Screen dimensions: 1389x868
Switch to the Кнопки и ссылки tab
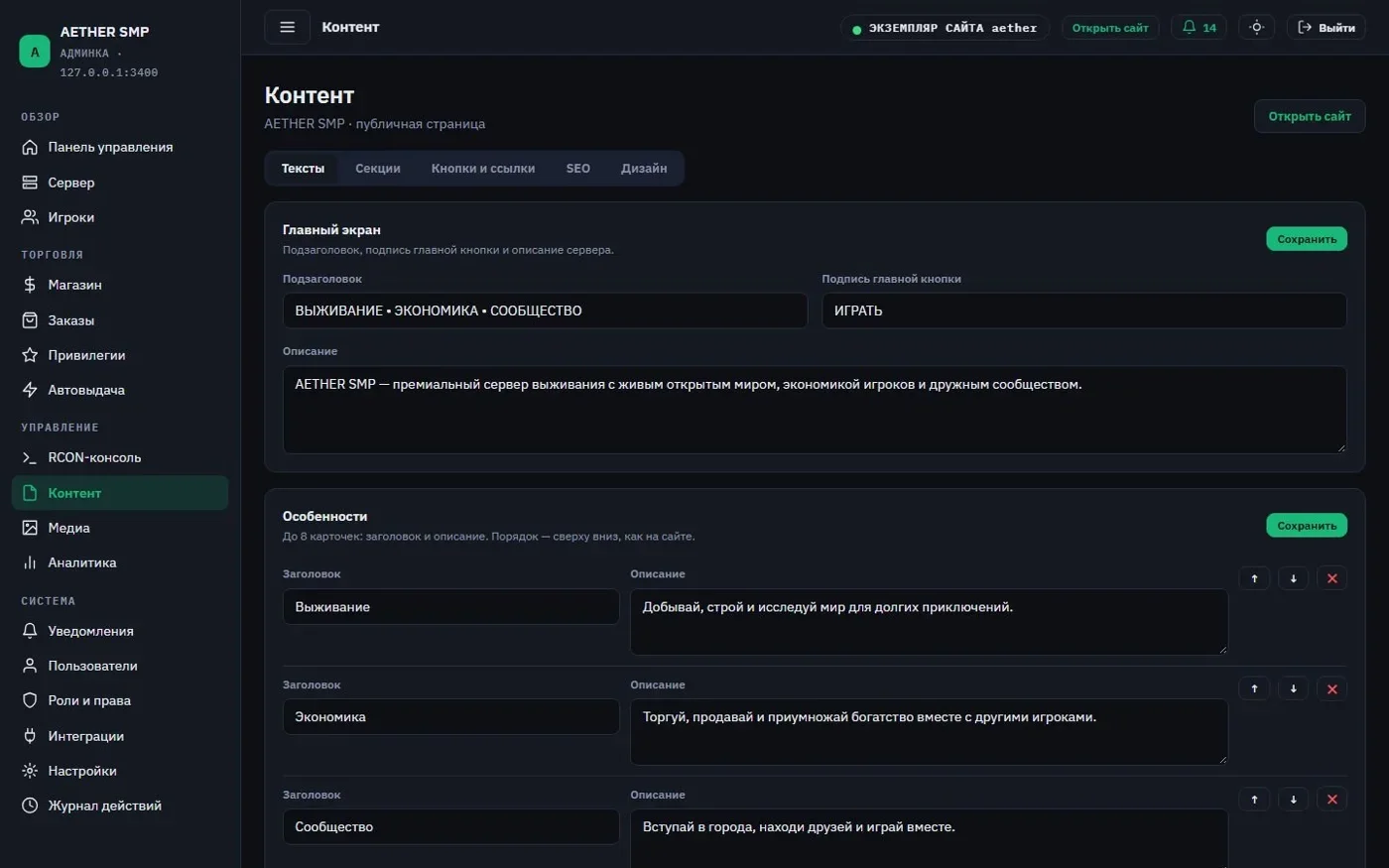[x=483, y=169]
